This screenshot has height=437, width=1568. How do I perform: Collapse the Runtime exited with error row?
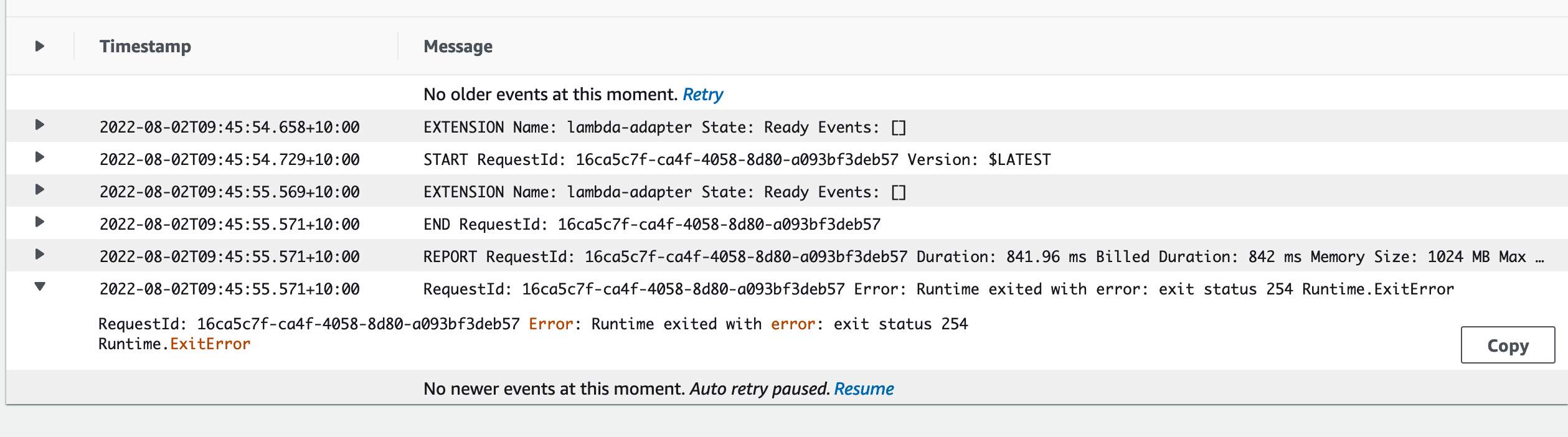coord(39,286)
